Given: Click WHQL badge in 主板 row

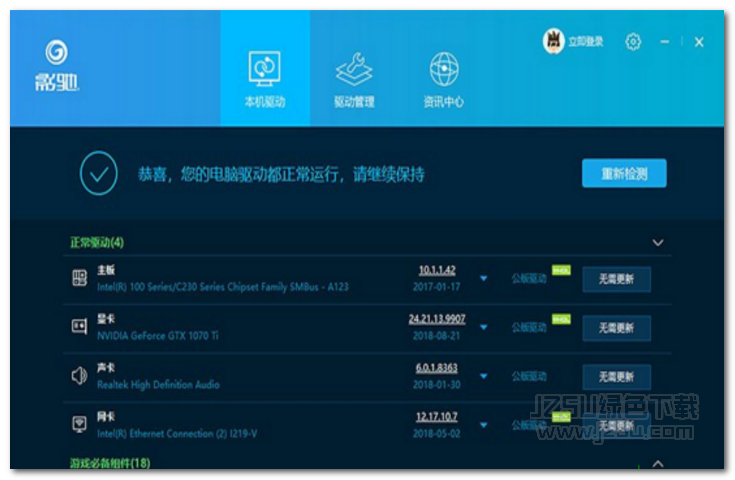Looking at the screenshot, I should pyautogui.click(x=561, y=270).
